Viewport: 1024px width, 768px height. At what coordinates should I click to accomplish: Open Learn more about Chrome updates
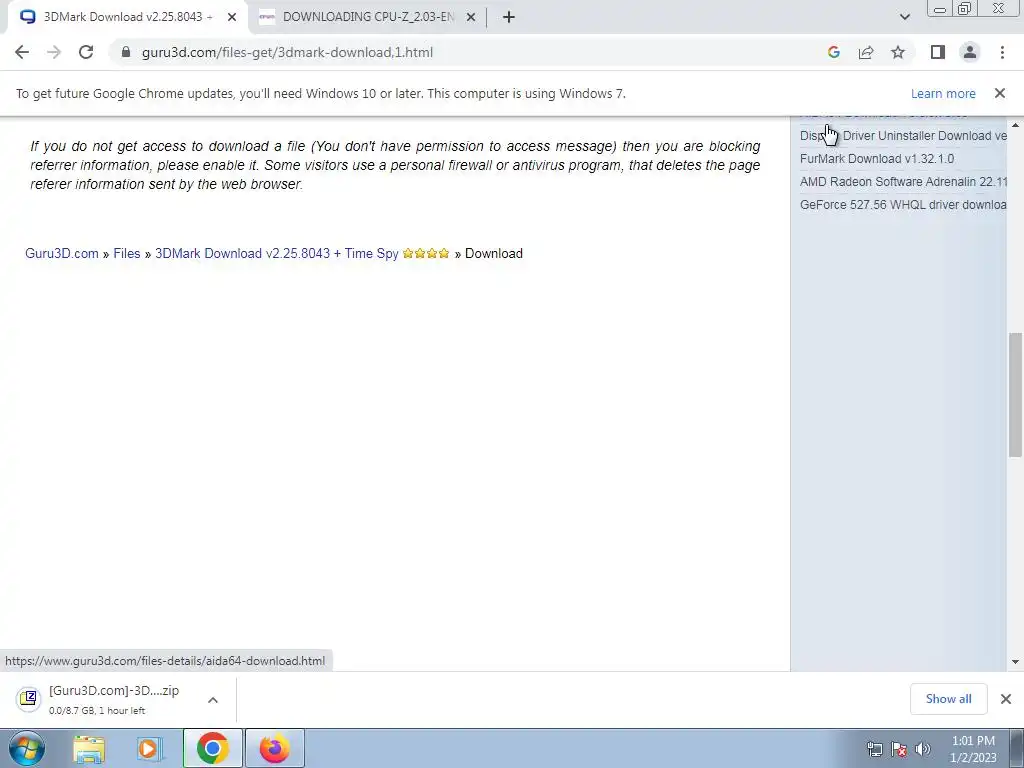tap(943, 93)
